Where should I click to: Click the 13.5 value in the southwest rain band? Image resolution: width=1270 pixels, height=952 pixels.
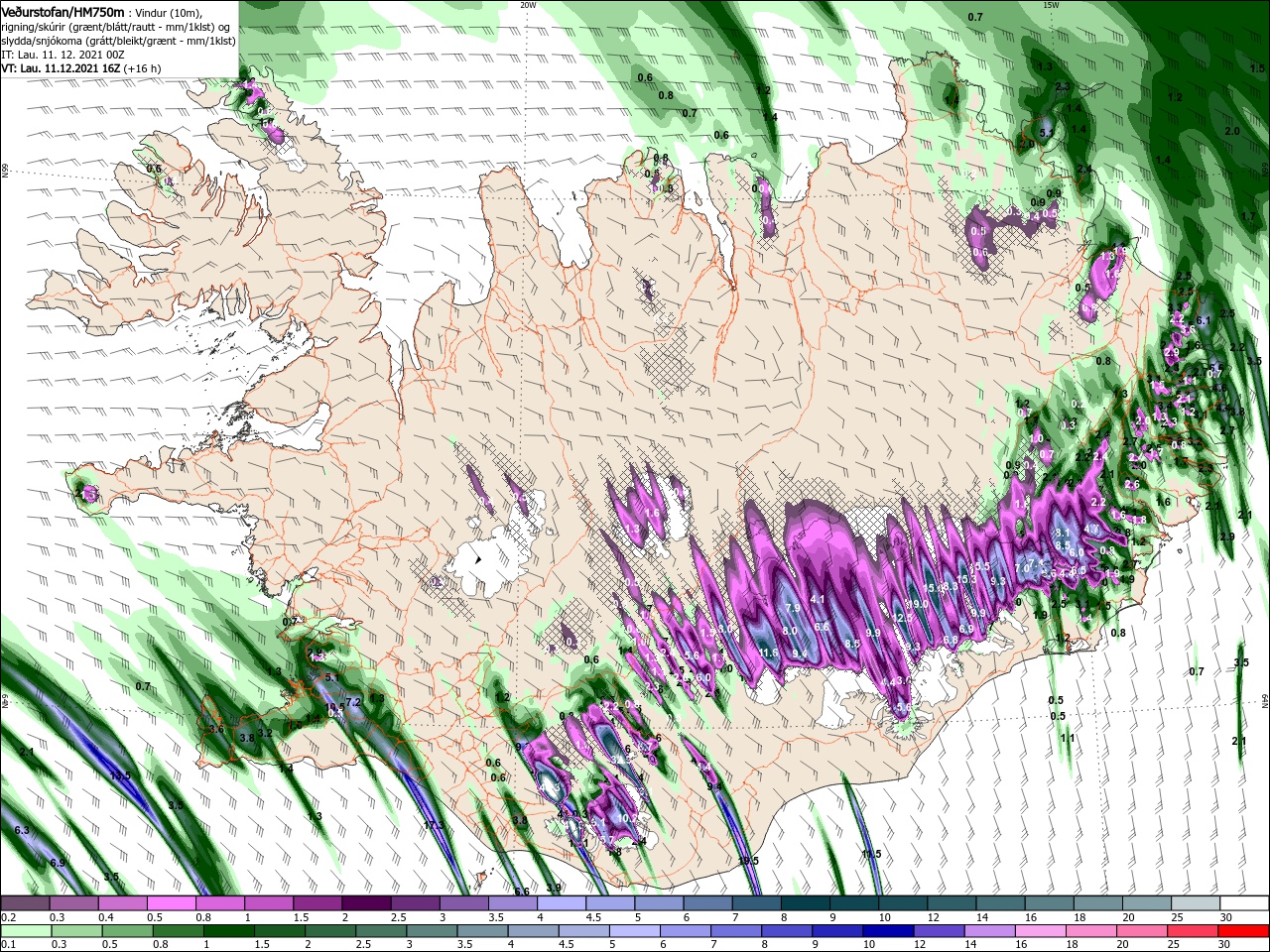[x=120, y=775]
